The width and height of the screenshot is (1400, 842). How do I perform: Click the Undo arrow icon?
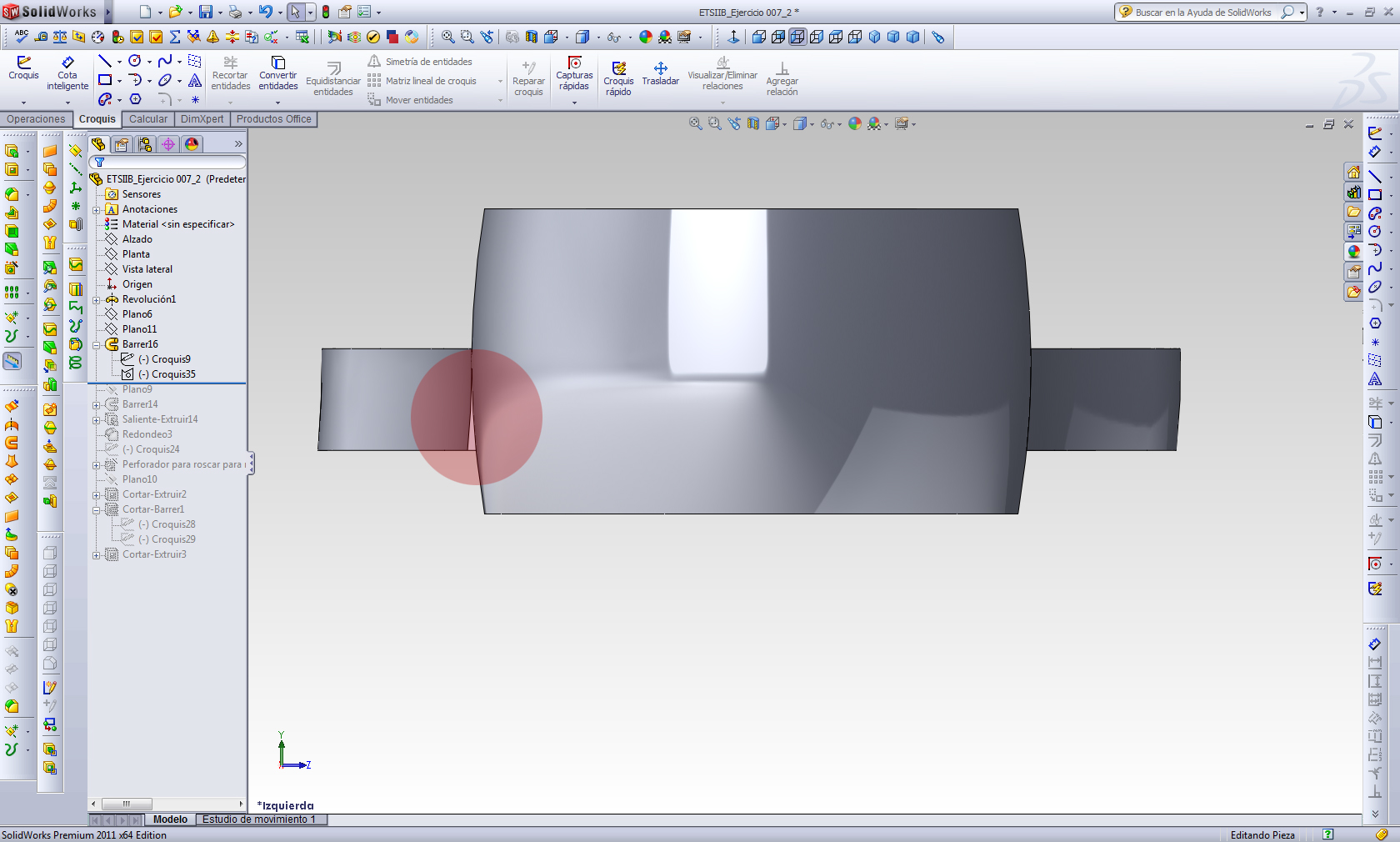[265, 12]
